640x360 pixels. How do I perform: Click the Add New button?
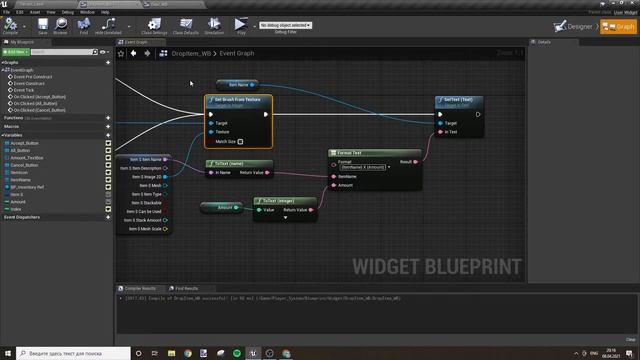(16, 52)
